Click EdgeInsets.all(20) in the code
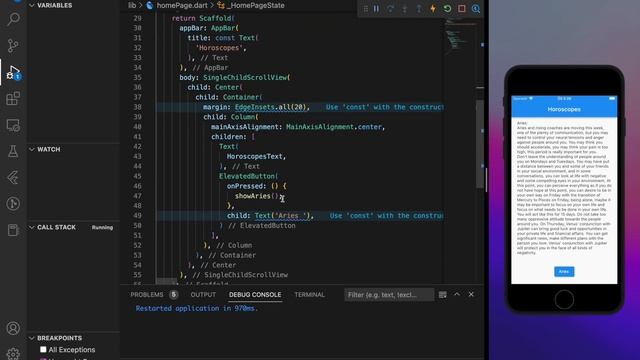The height and width of the screenshot is (360, 640). [x=270, y=107]
